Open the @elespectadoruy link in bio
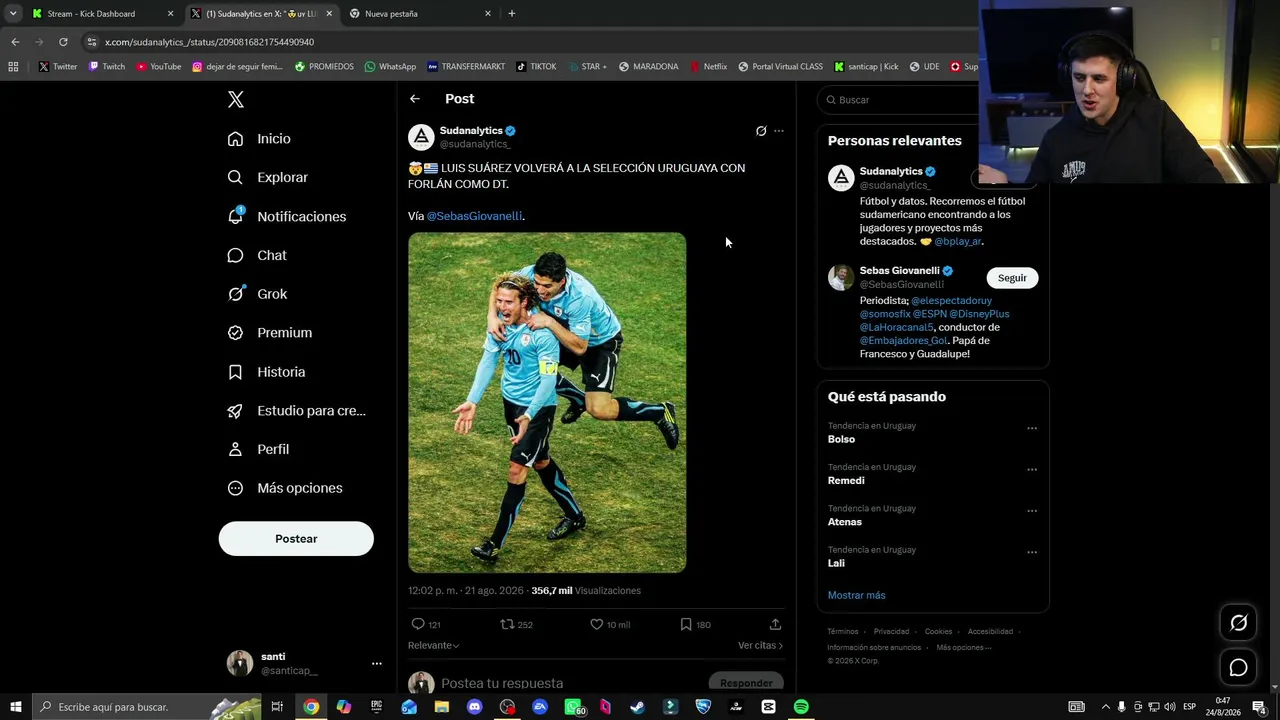Viewport: 1280px width, 720px height. (x=951, y=300)
